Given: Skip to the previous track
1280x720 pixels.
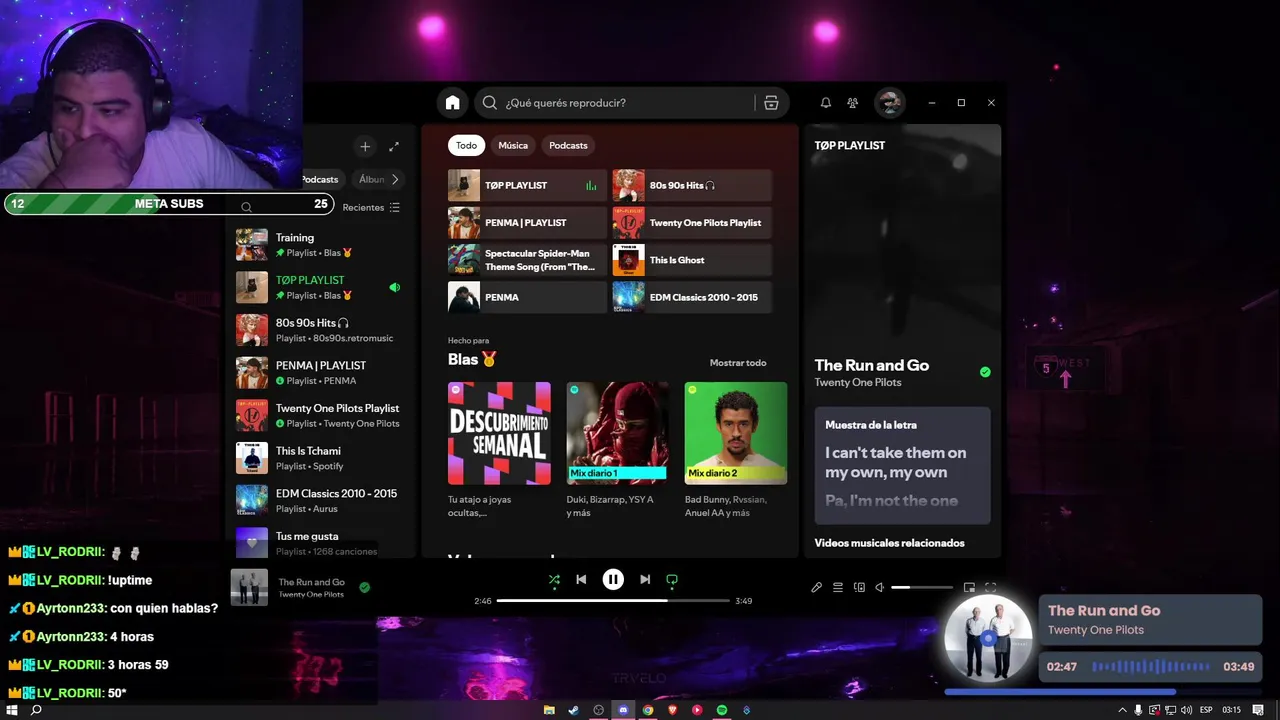Looking at the screenshot, I should coord(581,579).
